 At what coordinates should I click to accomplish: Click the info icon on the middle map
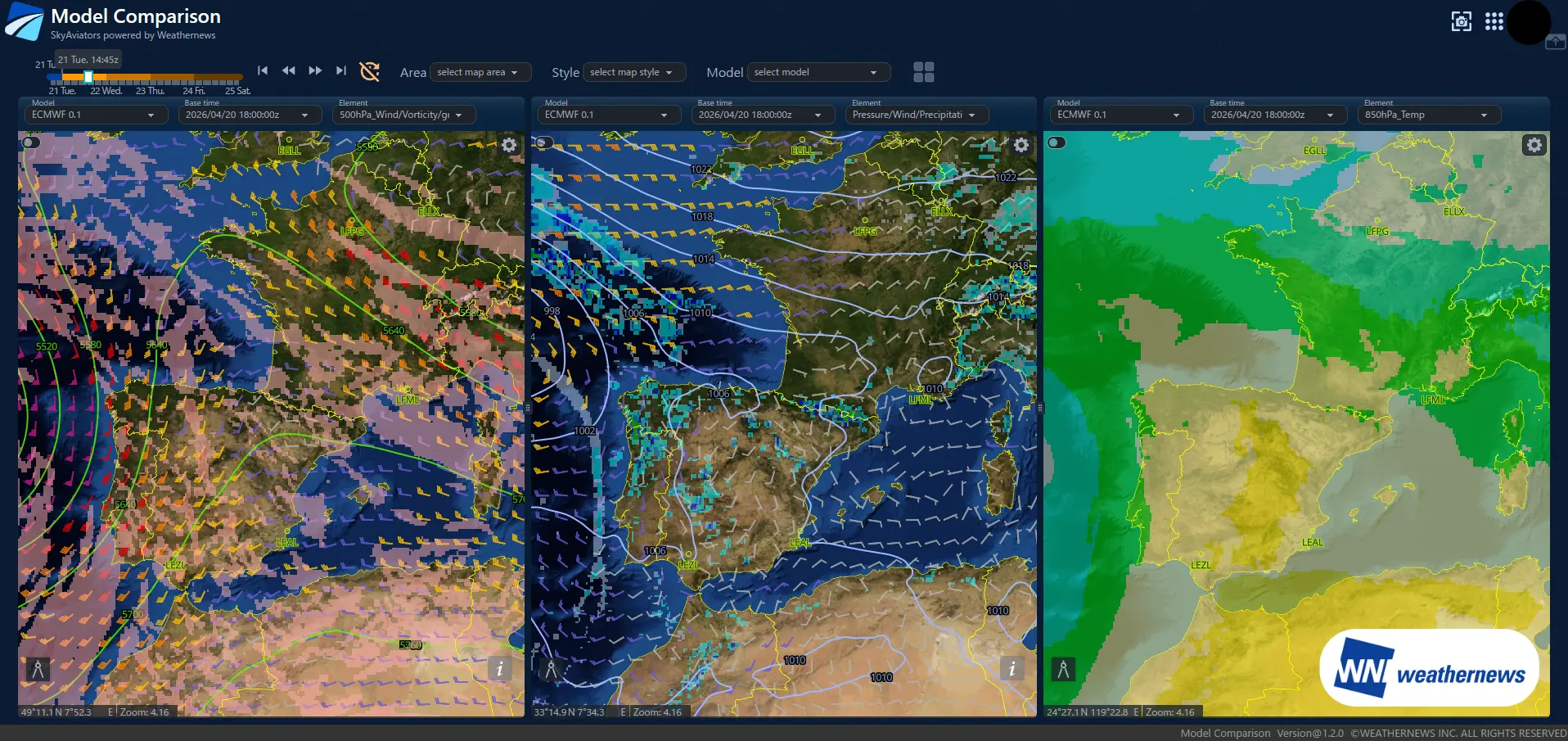[x=1012, y=668]
